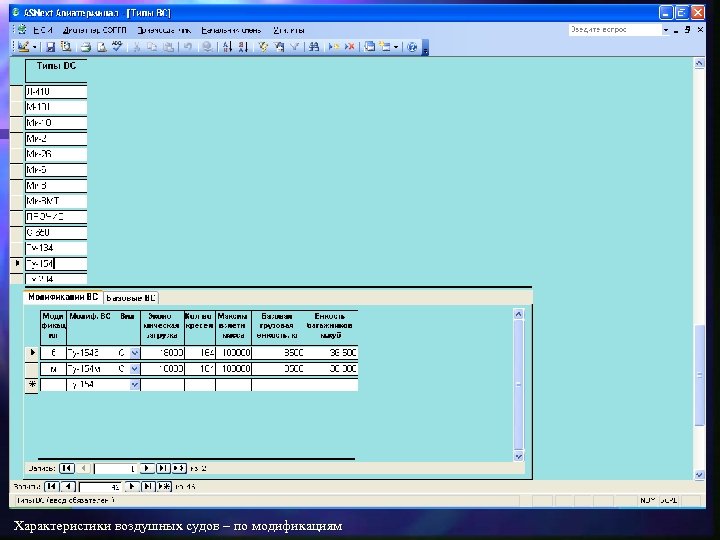Click the 164 seats cell
Image resolution: width=720 pixels, height=540 pixels.
(200, 353)
